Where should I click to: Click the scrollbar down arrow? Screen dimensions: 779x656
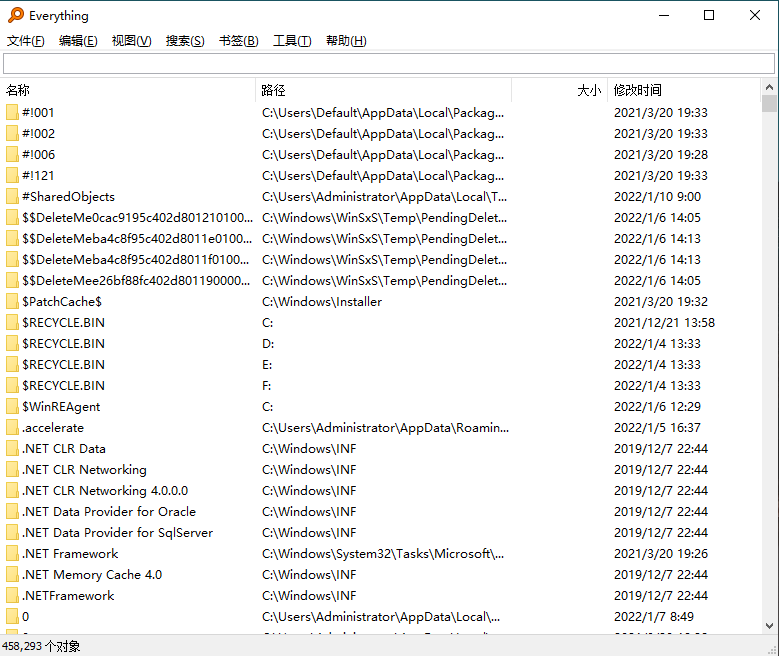tap(769, 626)
